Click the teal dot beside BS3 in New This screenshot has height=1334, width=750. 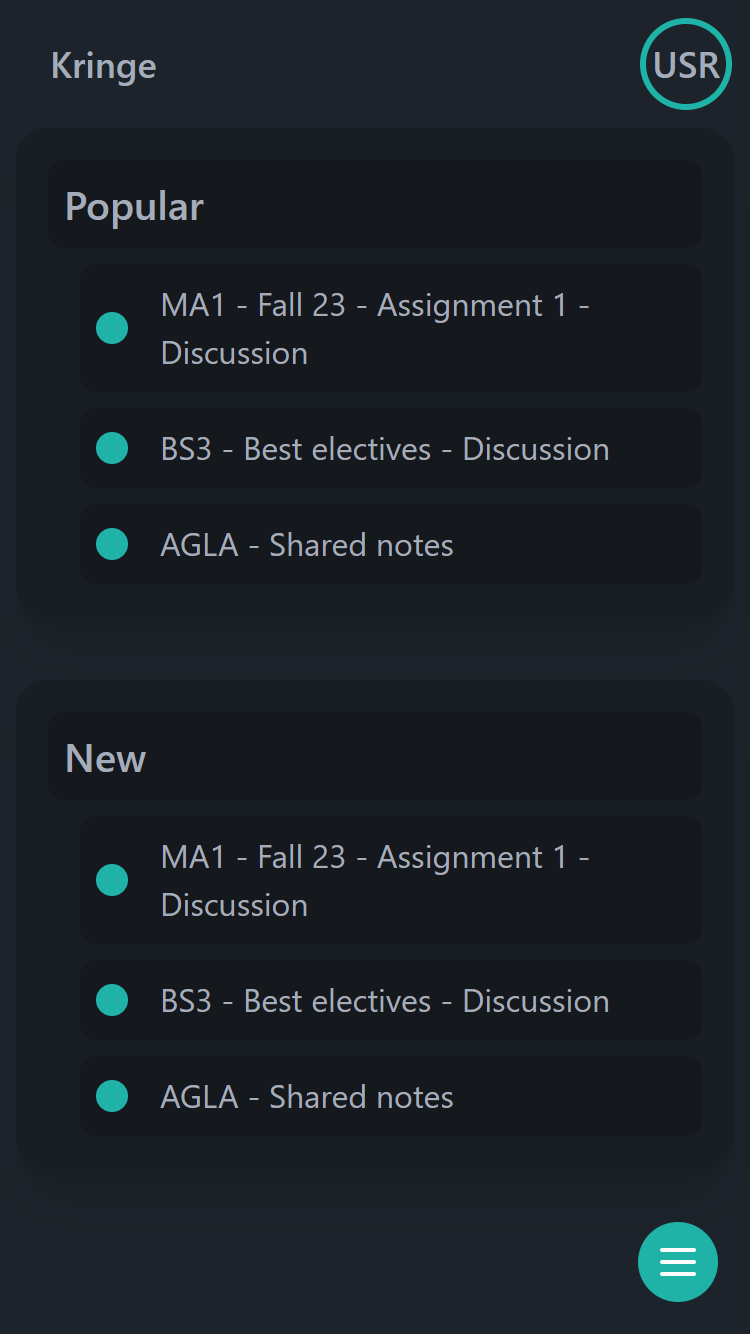coord(112,1000)
